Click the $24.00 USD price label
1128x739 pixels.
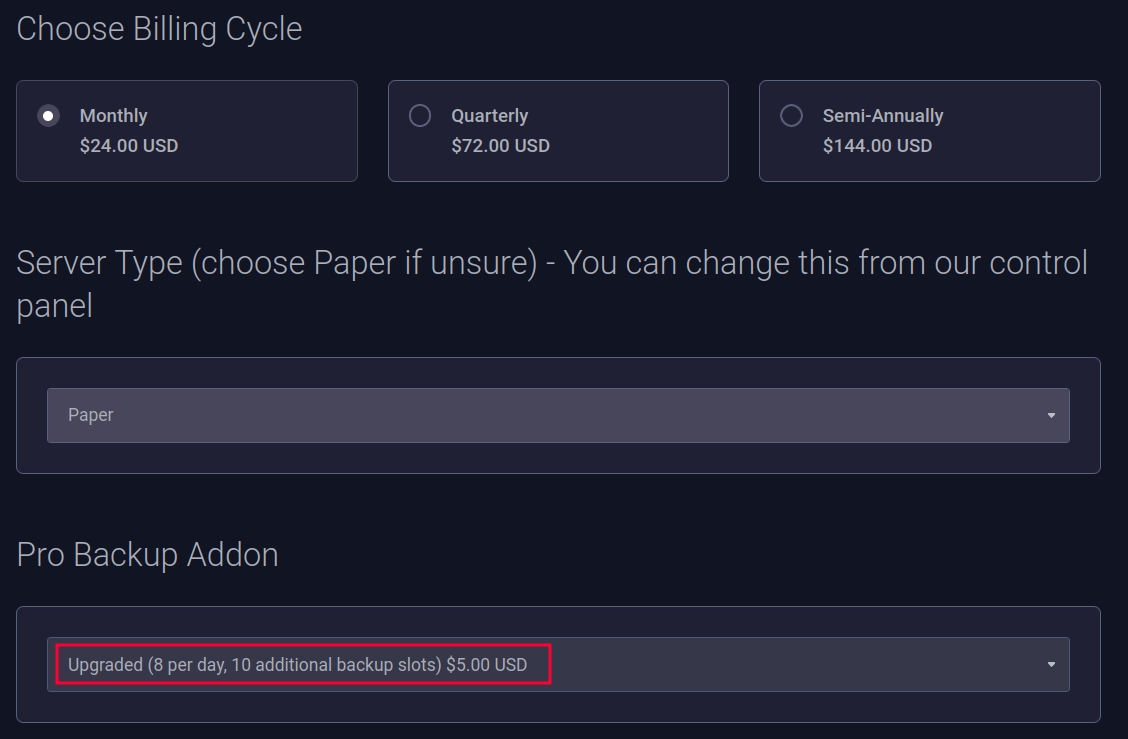point(127,145)
